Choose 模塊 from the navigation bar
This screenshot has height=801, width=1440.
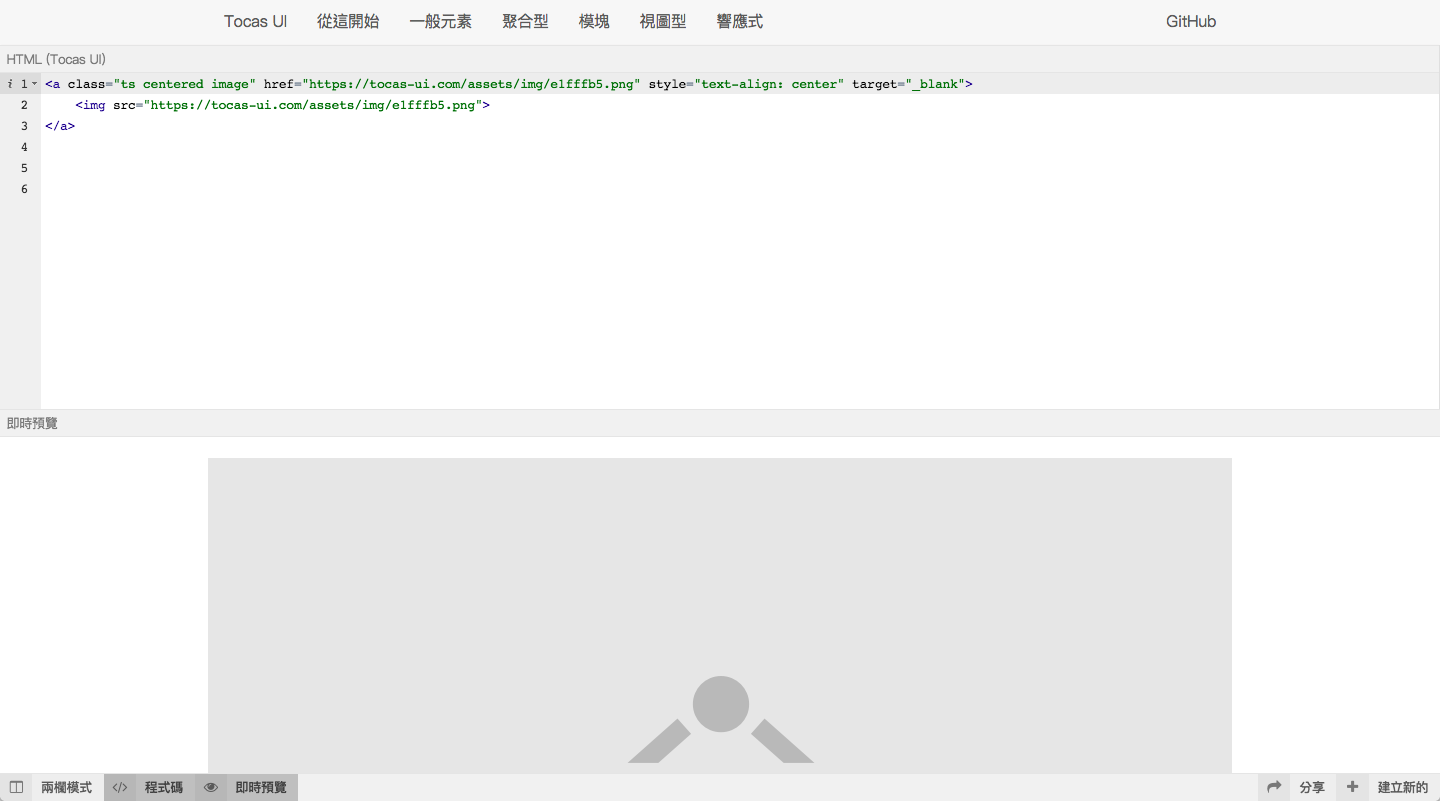(x=594, y=21)
